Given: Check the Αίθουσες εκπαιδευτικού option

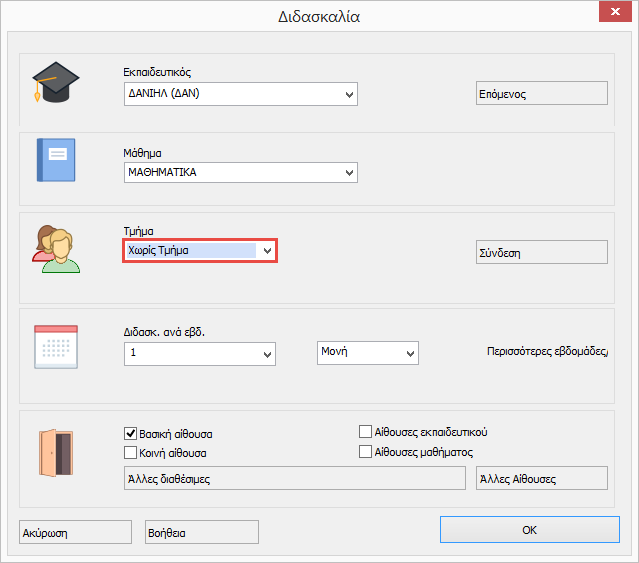Looking at the screenshot, I should 366,432.
